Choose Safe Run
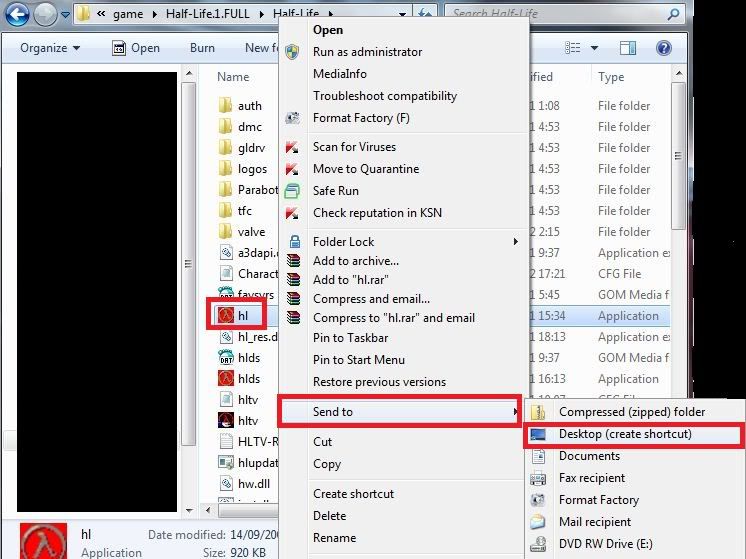Screen dimensions: 746x559 [336, 190]
